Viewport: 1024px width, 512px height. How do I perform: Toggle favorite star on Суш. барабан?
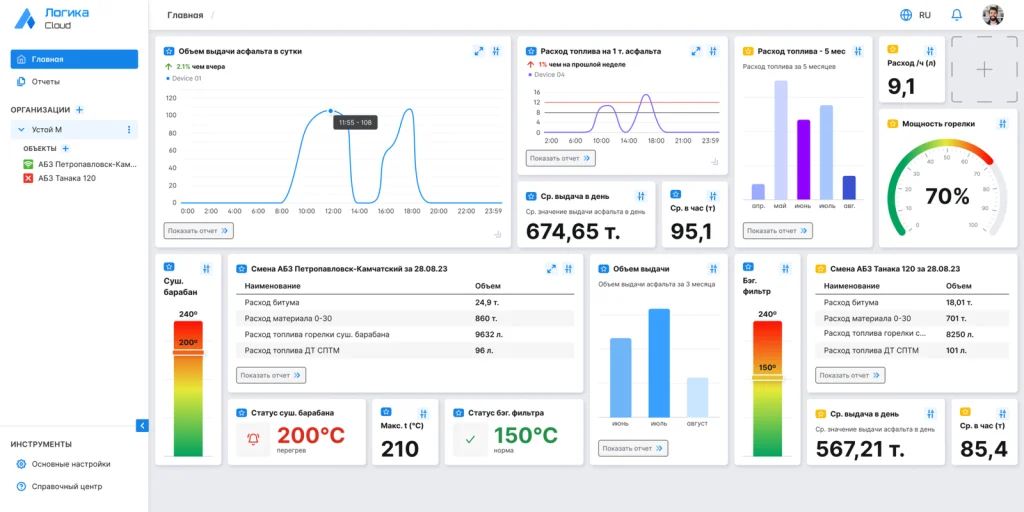click(x=168, y=266)
